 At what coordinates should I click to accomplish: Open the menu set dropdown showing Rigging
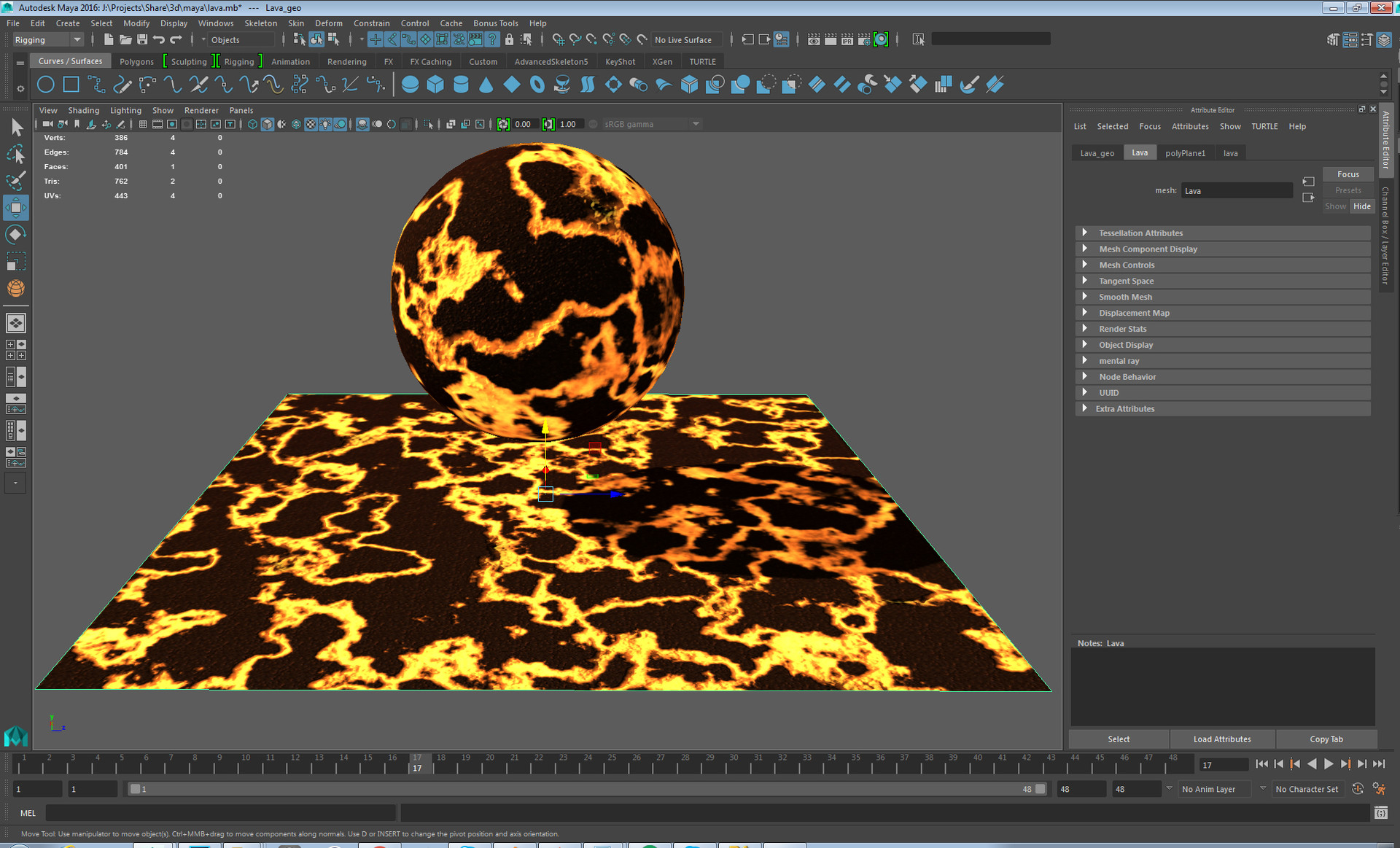48,39
